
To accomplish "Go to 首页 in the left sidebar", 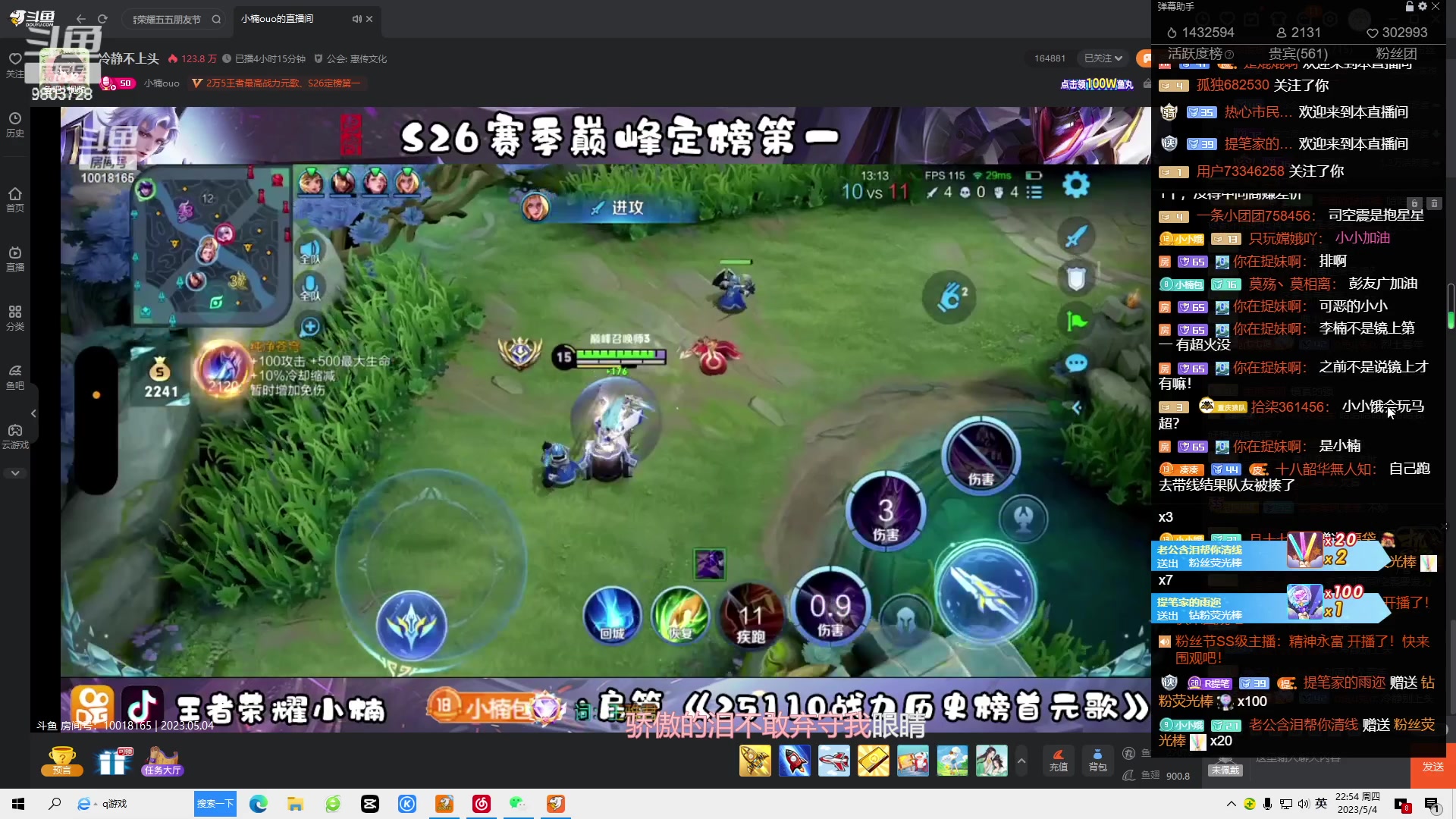I will 15,199.
